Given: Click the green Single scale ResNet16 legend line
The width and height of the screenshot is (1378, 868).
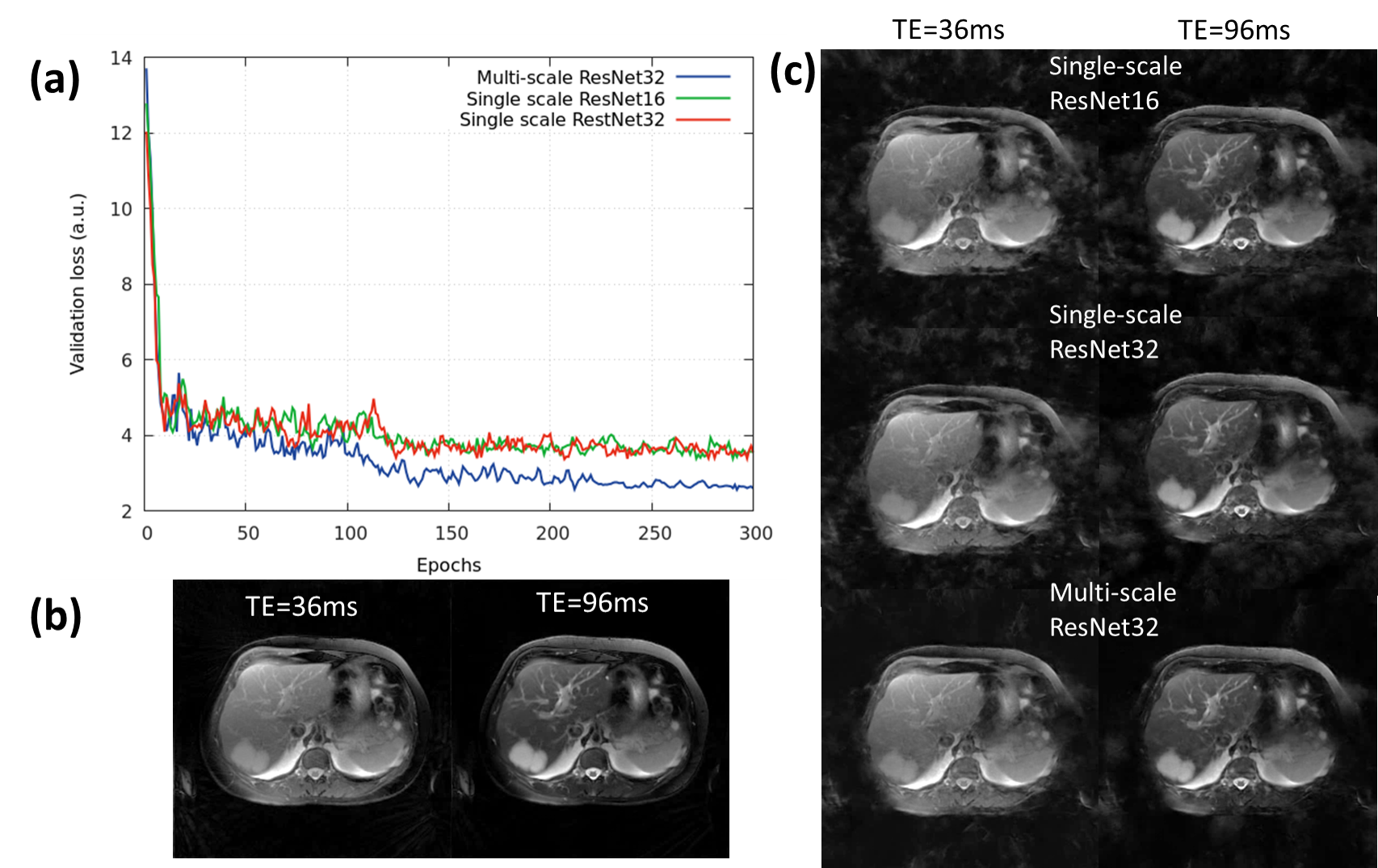Looking at the screenshot, I should 703,99.
